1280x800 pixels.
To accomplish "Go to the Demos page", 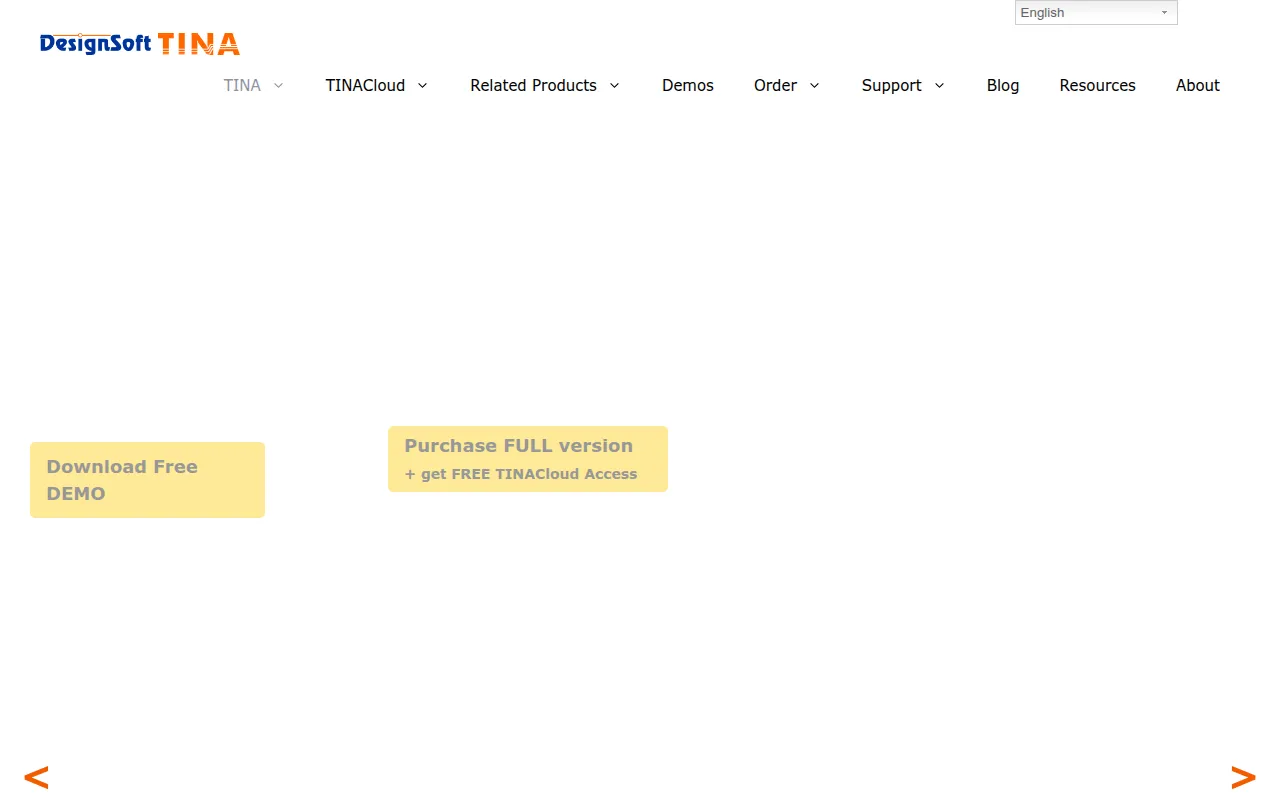I will click(x=688, y=86).
